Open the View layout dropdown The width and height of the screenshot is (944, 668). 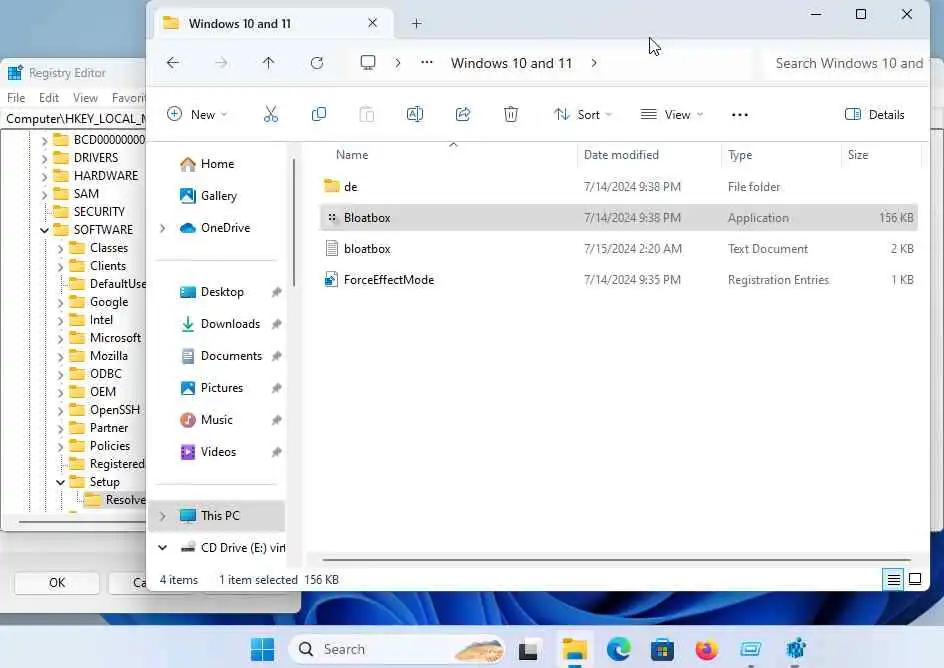(x=671, y=114)
